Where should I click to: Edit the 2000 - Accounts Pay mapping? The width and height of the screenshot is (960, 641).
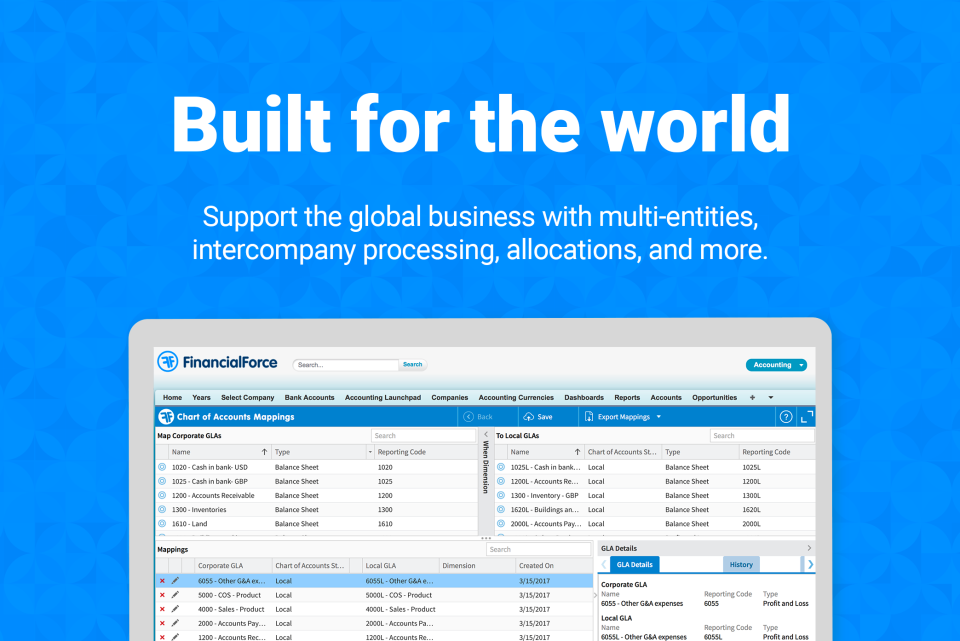pos(174,624)
